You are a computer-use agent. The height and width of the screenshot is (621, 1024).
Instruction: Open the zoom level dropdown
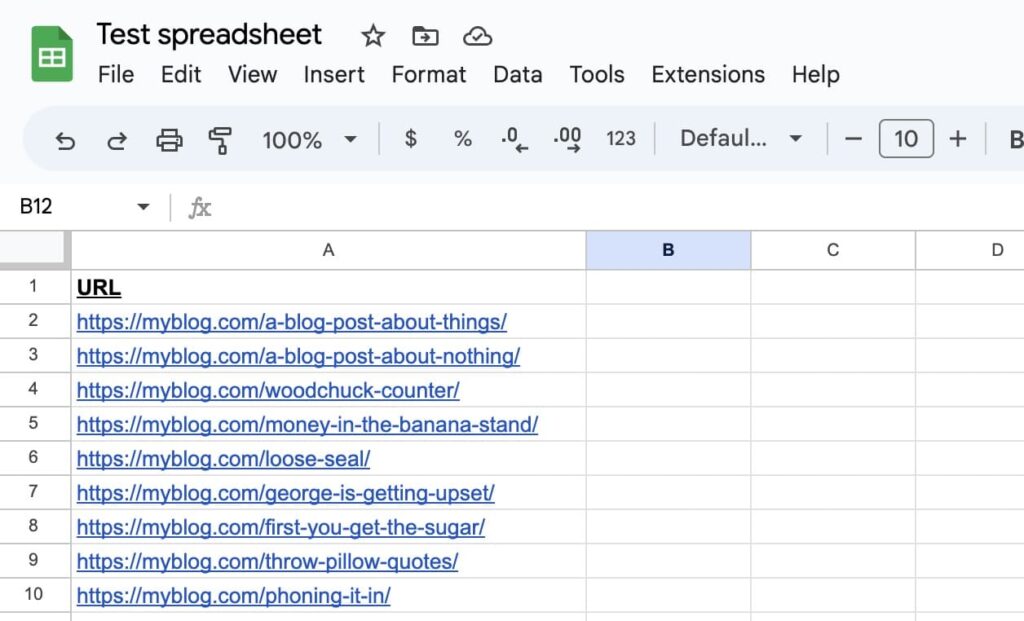point(308,139)
